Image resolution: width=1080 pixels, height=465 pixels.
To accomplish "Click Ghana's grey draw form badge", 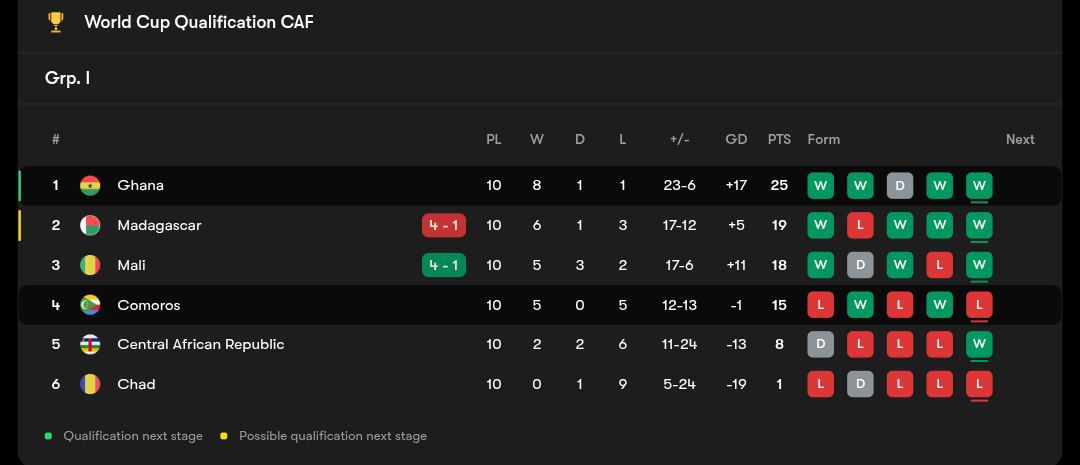I will [899, 185].
